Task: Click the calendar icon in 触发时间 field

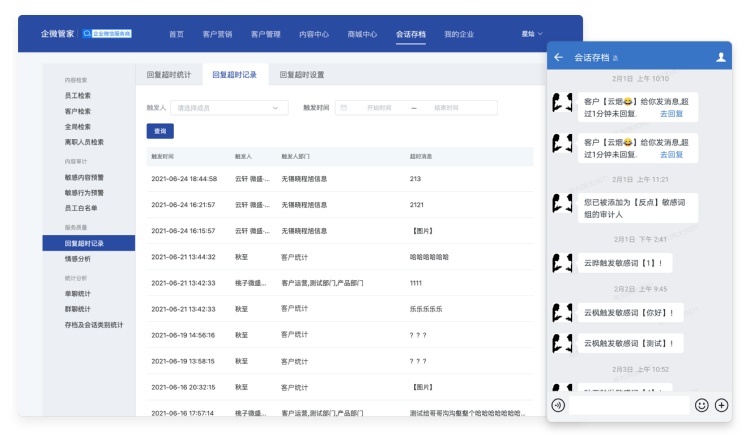Action: (x=343, y=108)
